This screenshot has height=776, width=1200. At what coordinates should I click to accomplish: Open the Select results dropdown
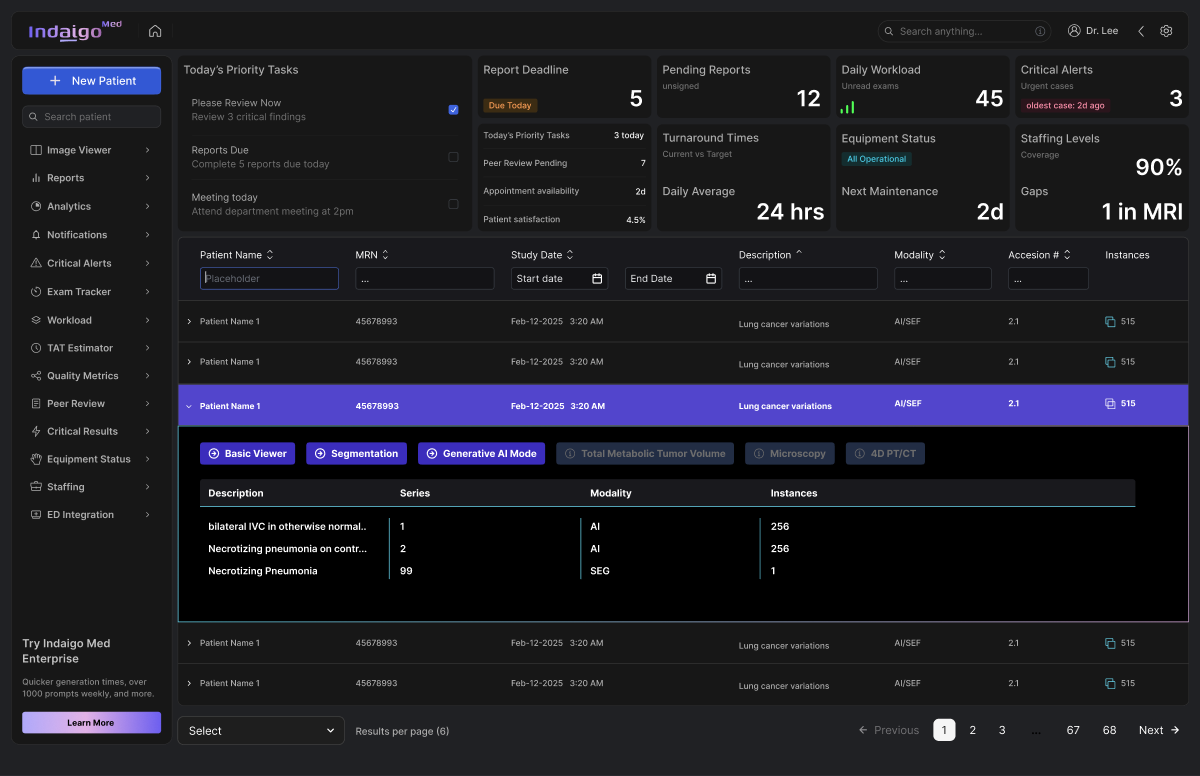tap(261, 731)
